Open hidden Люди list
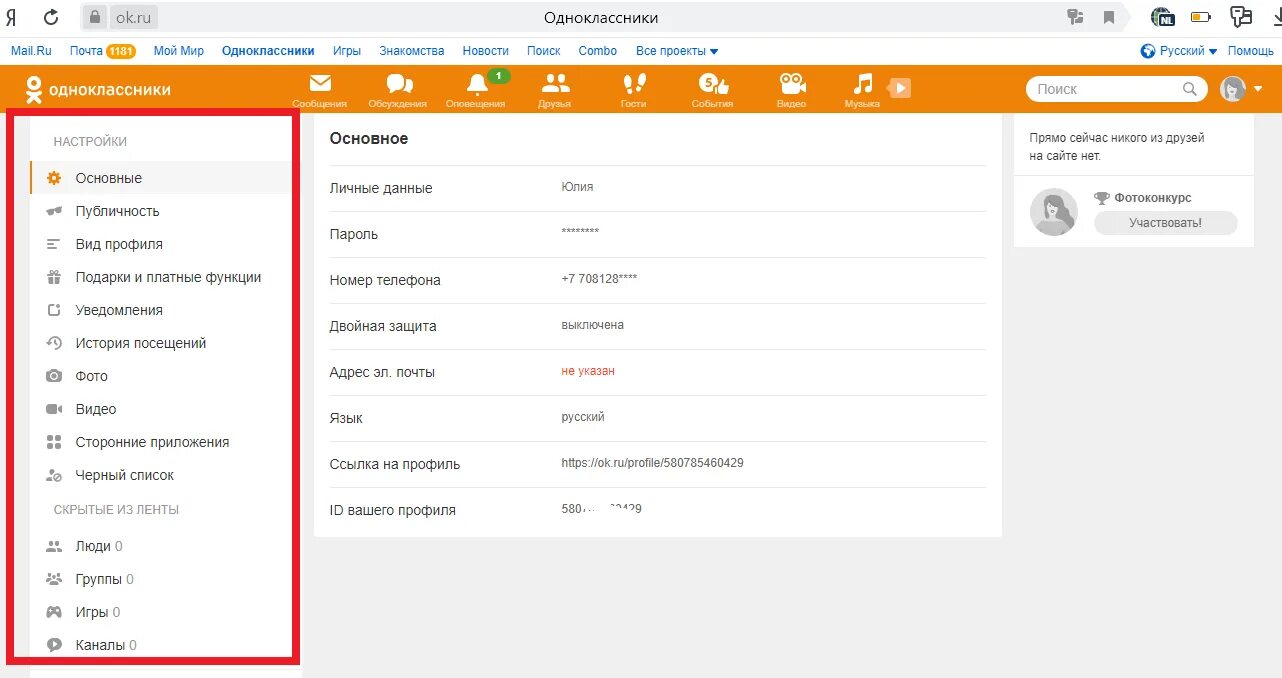 [x=160, y=546]
